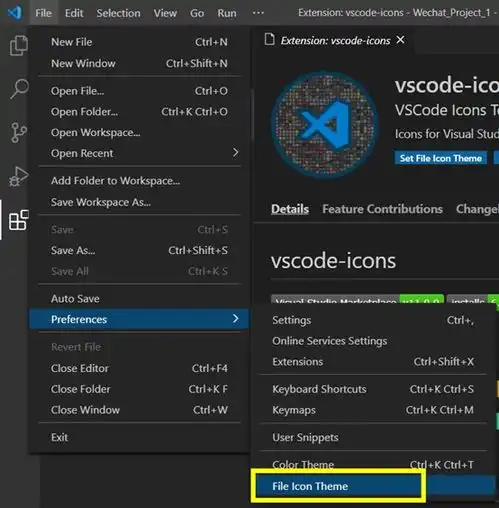The image size is (499, 508).
Task: Toggle the Auto Save option
Action: click(139, 299)
